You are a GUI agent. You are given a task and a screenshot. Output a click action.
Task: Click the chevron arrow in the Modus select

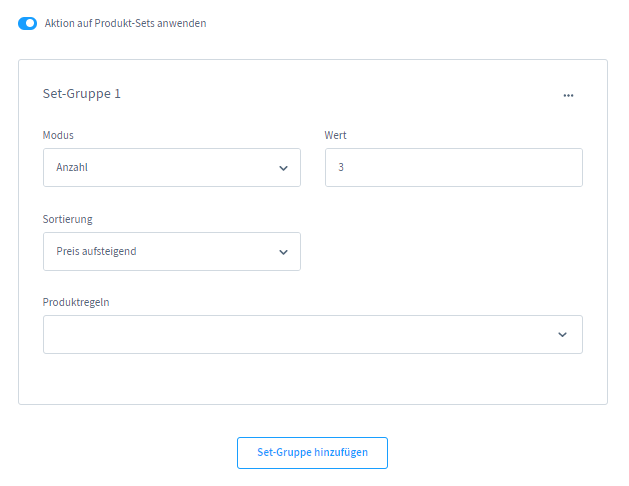tap(283, 168)
